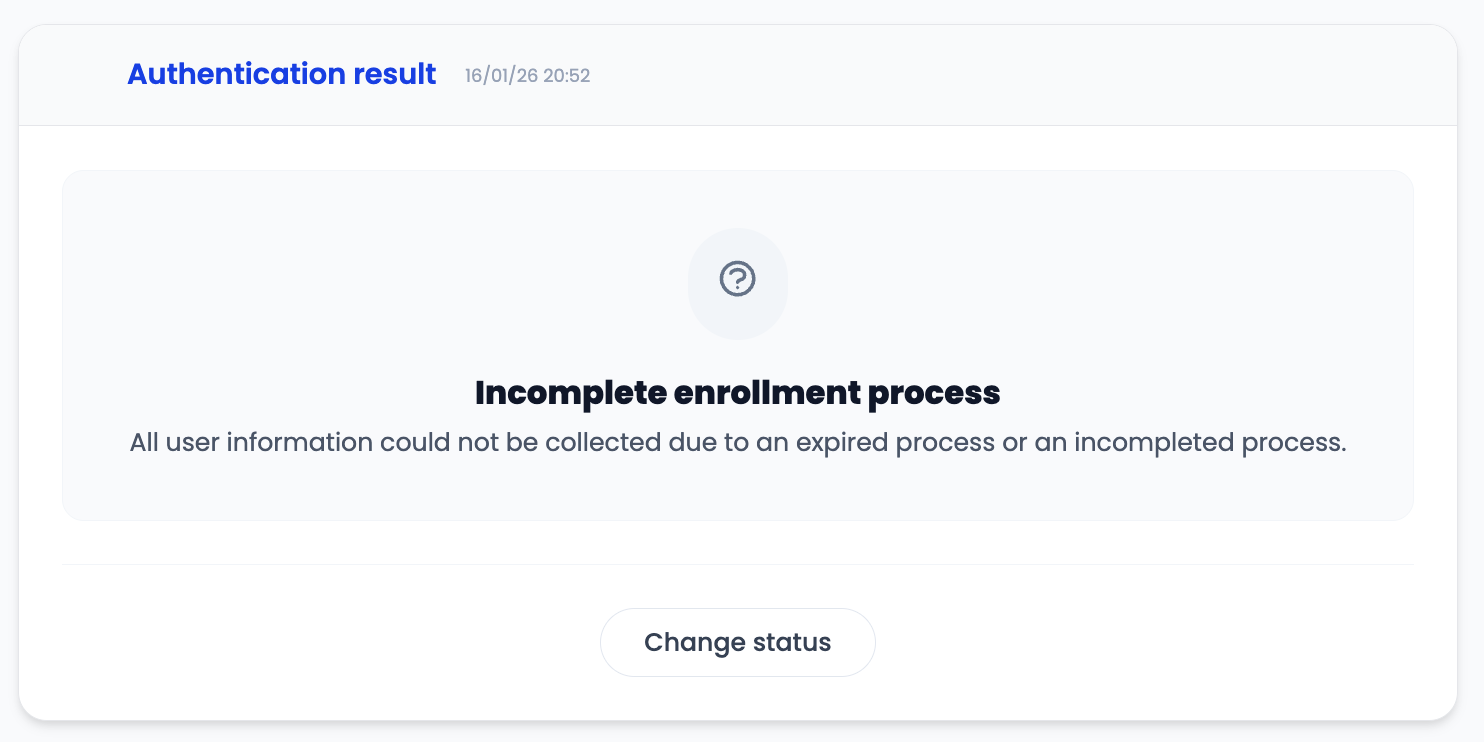Click the word Incomplete in the heading
1484x742 pixels.
click(555, 393)
